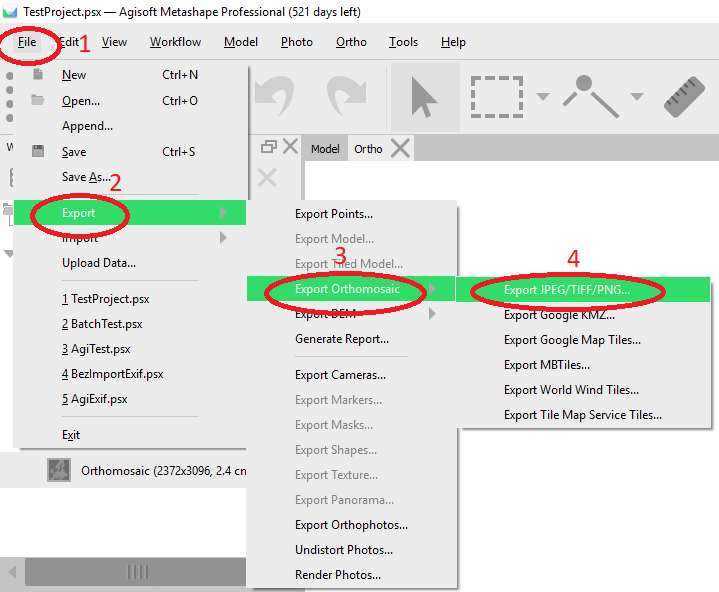Choose Save As... from File menu
This screenshot has height=592, width=719.
(x=130, y=177)
